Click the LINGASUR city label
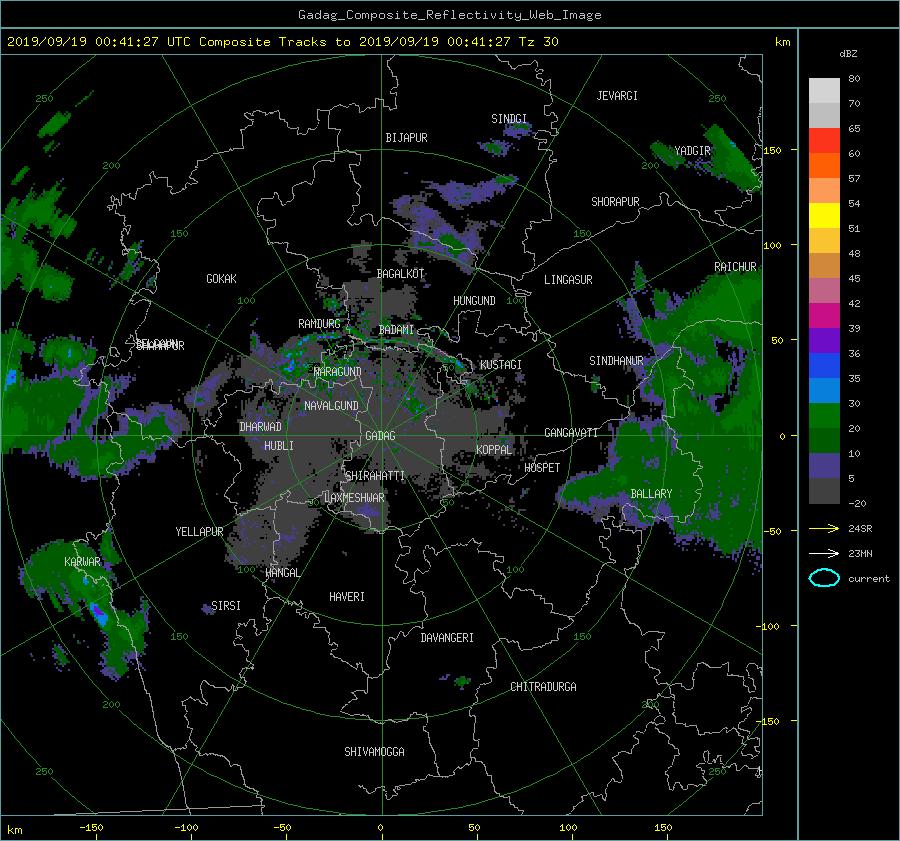900x841 pixels. pos(568,280)
